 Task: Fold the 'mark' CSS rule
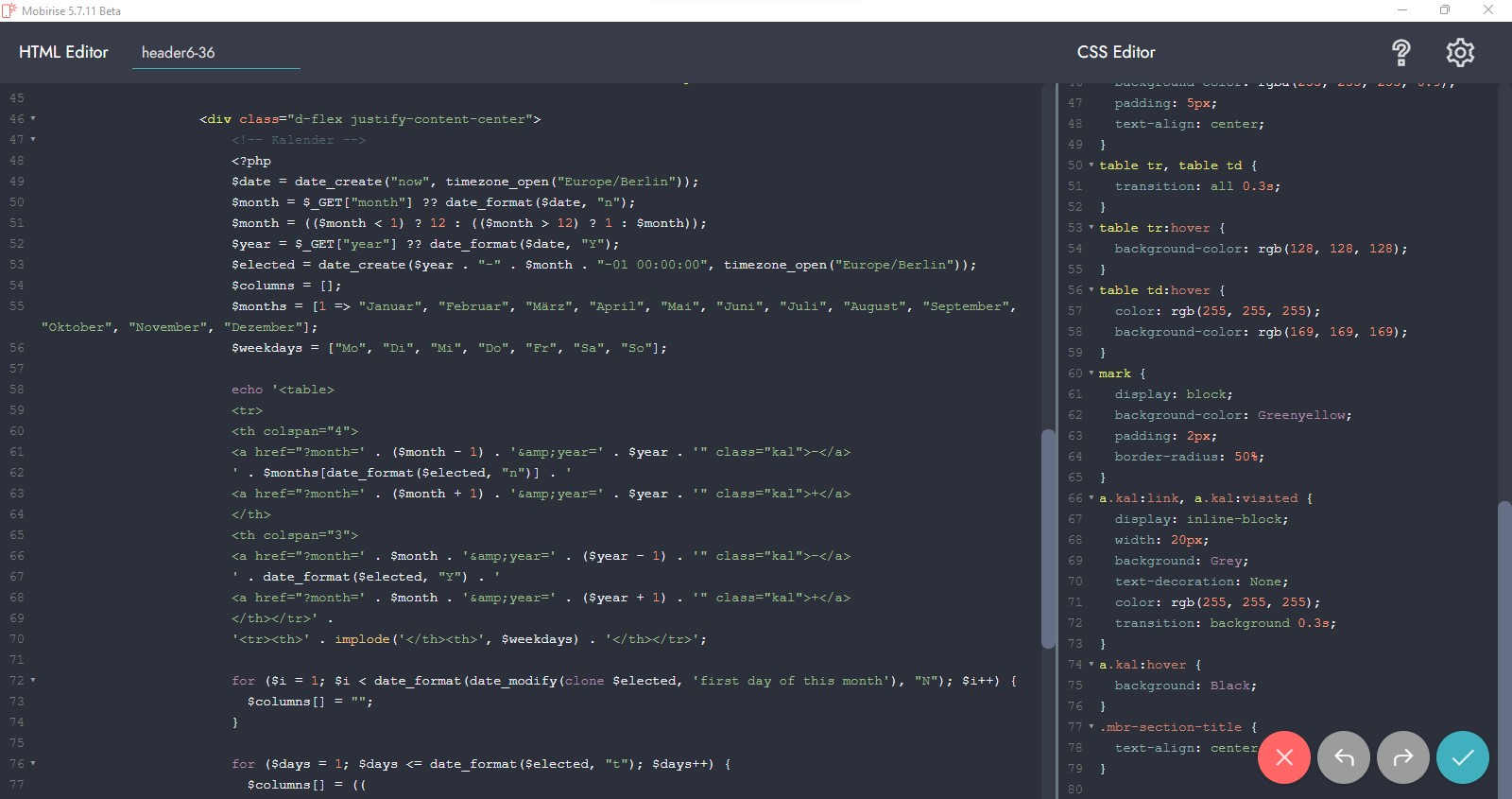pos(1091,373)
